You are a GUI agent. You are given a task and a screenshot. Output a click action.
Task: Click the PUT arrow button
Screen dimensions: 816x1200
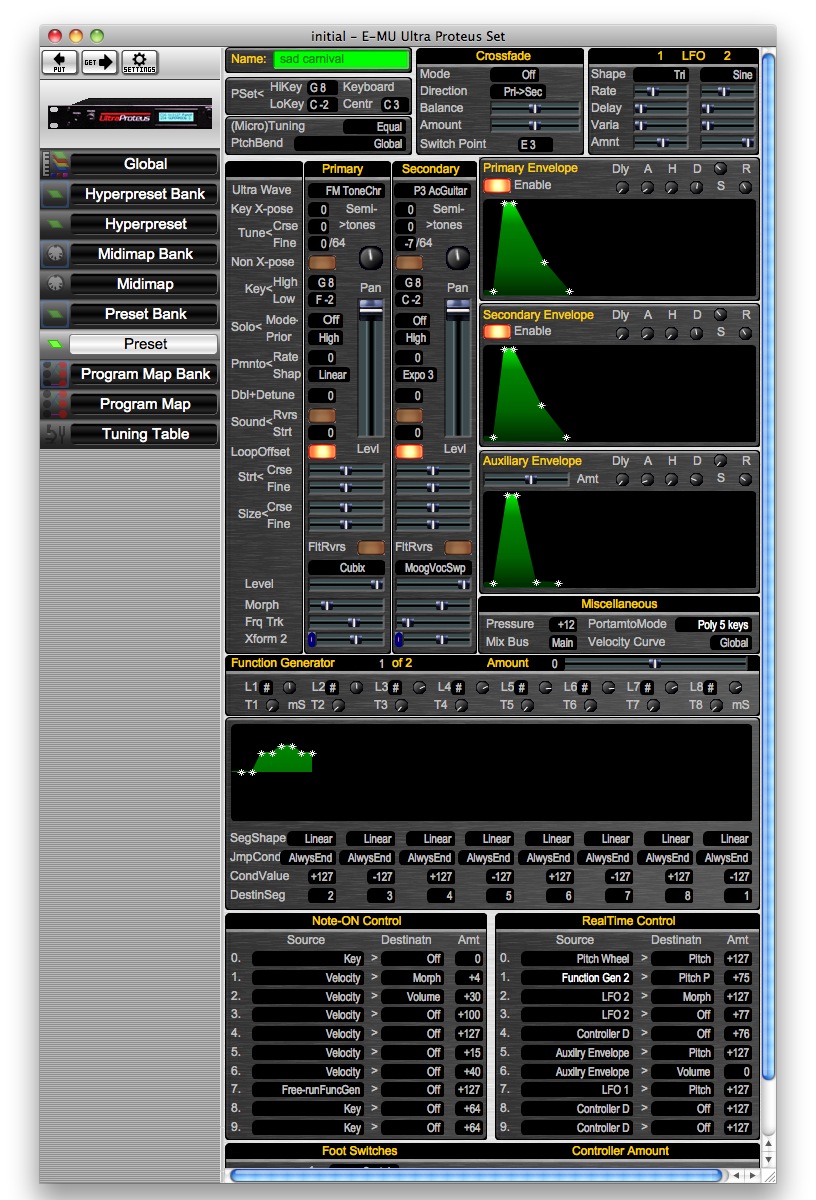click(60, 62)
